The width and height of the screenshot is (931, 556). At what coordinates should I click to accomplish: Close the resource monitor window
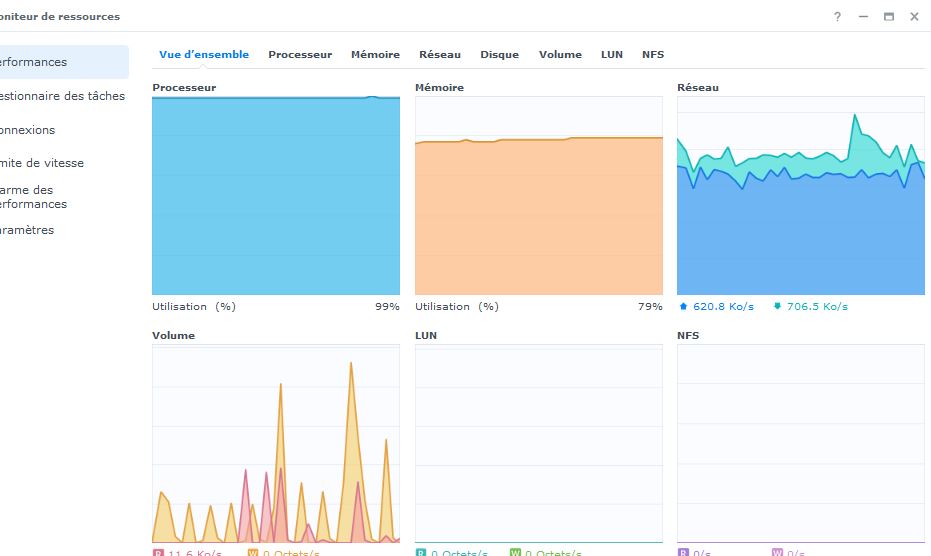(914, 17)
